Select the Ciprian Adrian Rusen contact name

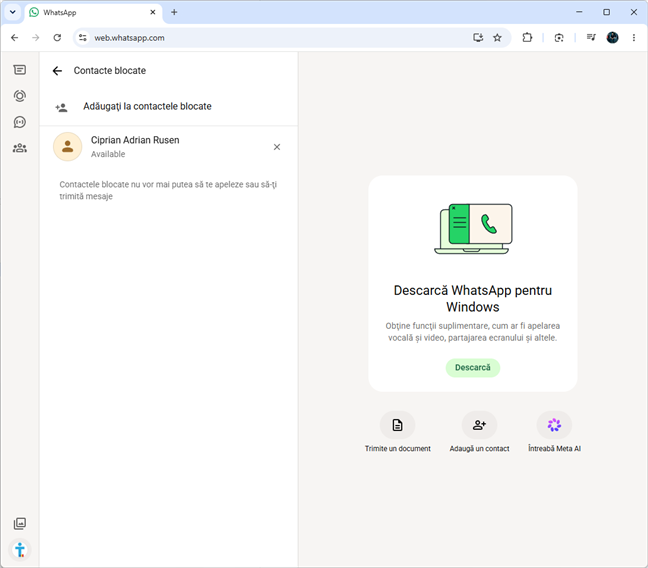pos(135,140)
